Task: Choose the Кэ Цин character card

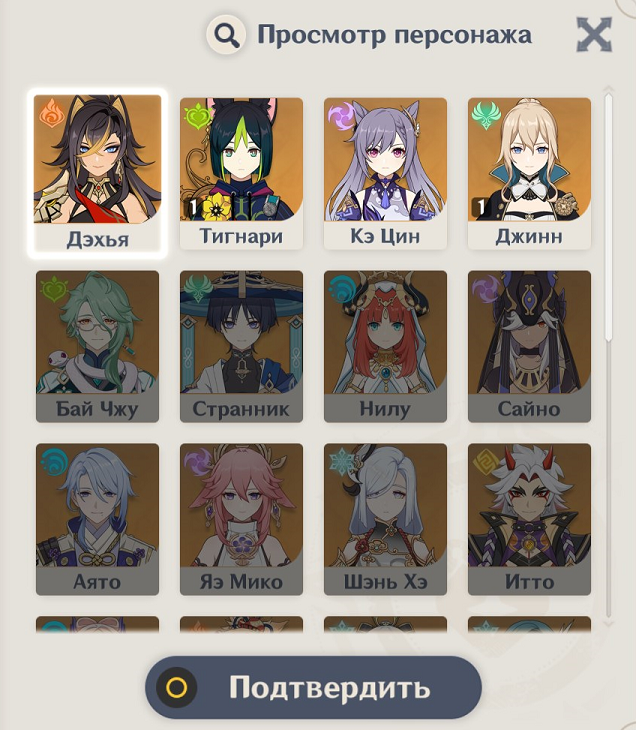Action: (385, 173)
